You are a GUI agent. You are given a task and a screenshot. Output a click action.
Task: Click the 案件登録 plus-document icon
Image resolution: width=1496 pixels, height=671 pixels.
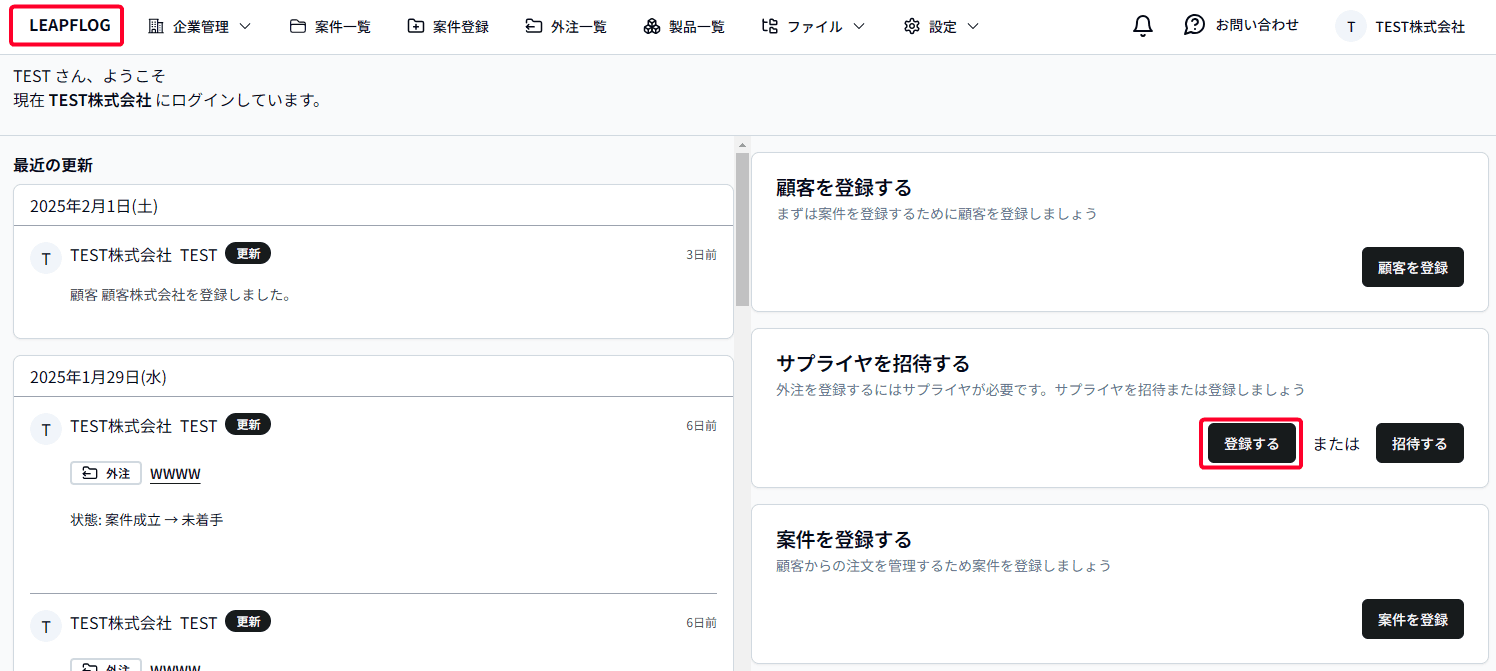click(414, 25)
